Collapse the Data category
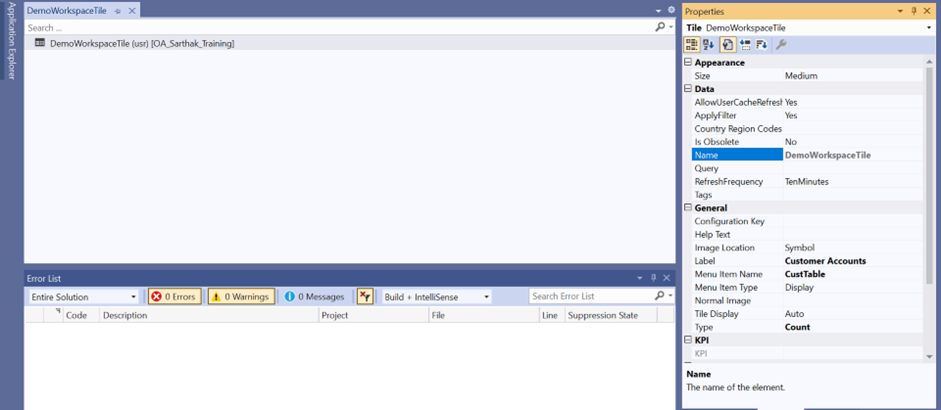 click(688, 89)
